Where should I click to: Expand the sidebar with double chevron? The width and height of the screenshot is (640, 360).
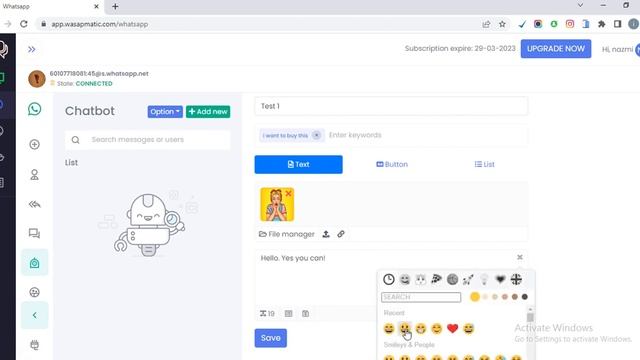tap(31, 49)
